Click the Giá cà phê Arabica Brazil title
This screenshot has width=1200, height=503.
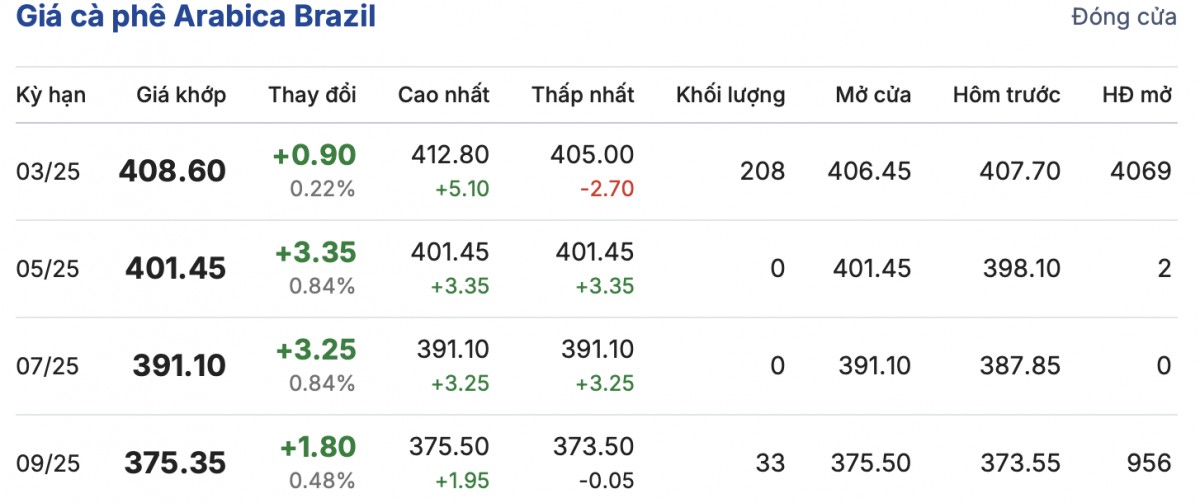click(x=196, y=17)
